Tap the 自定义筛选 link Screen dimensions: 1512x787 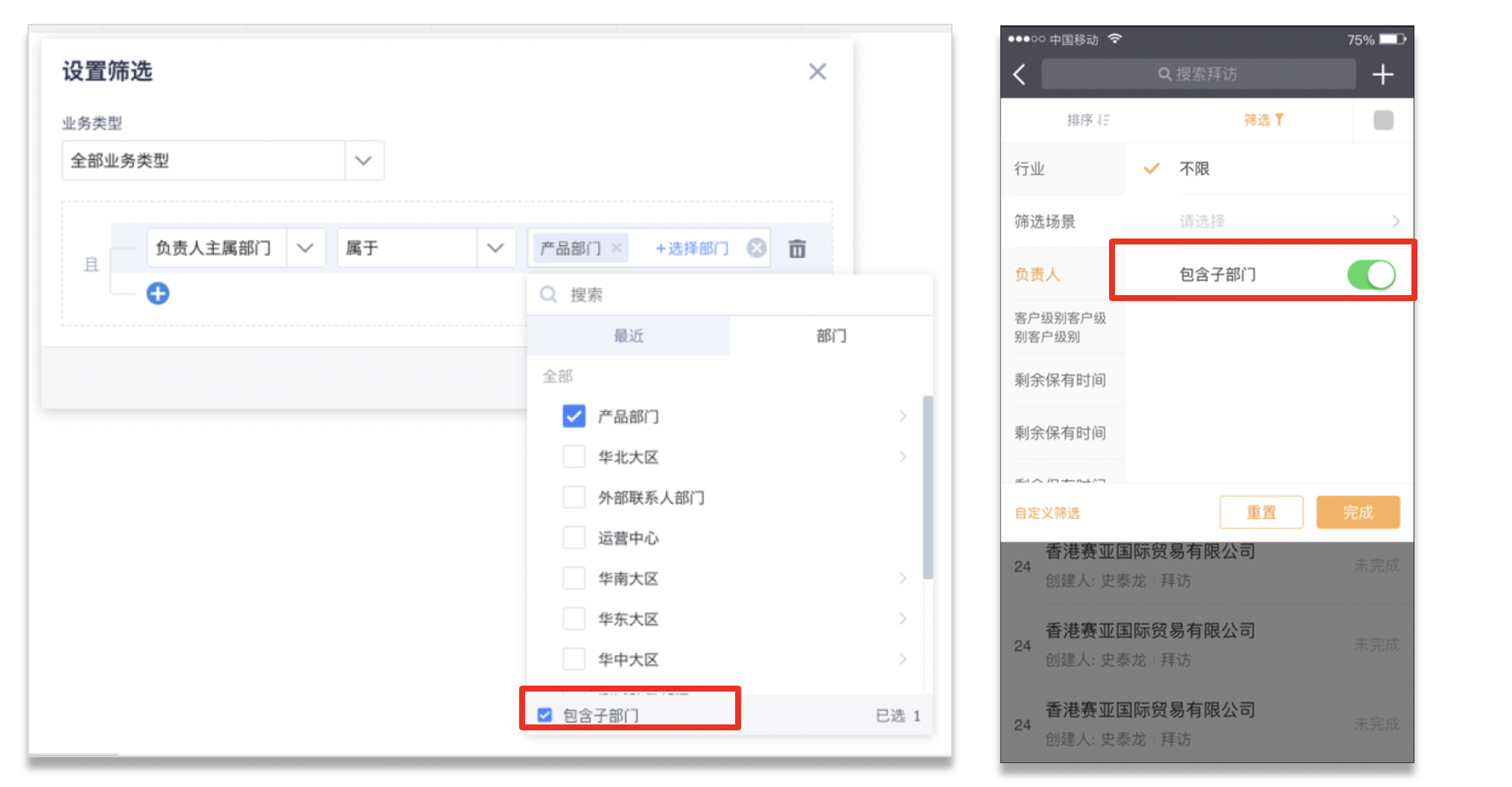[x=1047, y=513]
